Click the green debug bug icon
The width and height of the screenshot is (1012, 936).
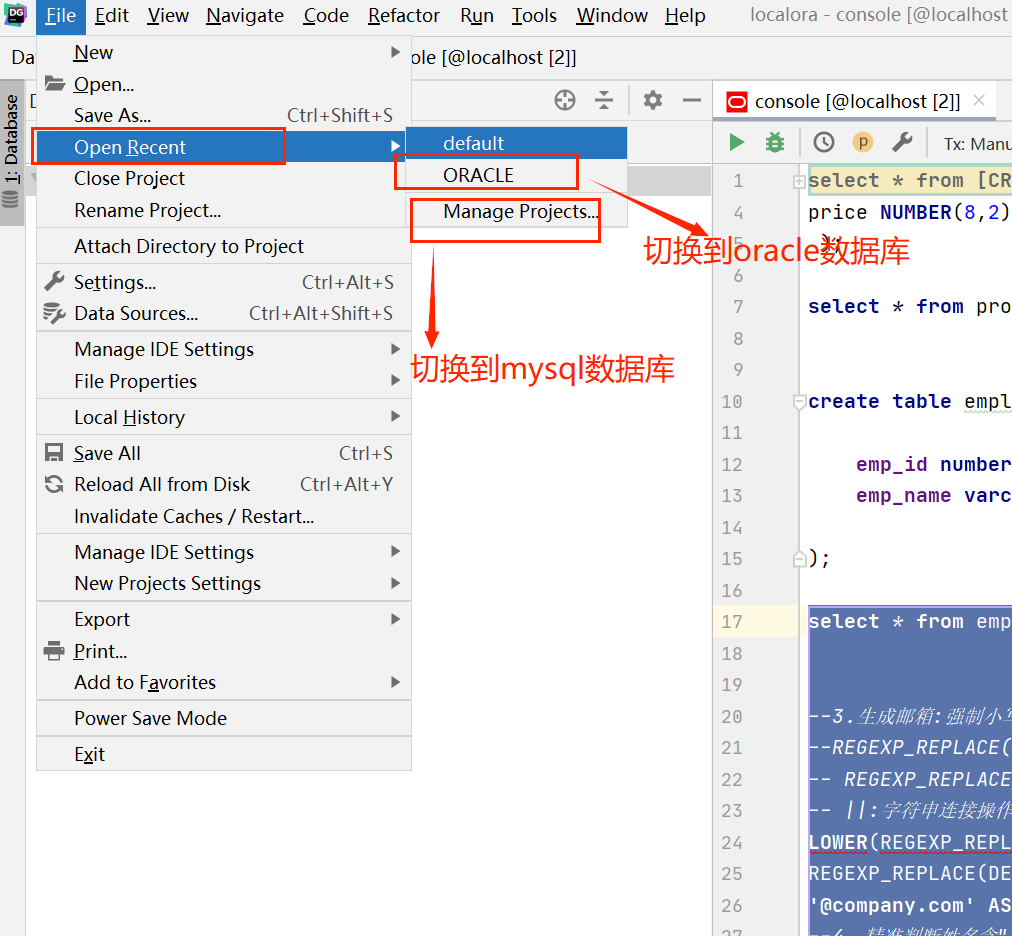click(774, 142)
